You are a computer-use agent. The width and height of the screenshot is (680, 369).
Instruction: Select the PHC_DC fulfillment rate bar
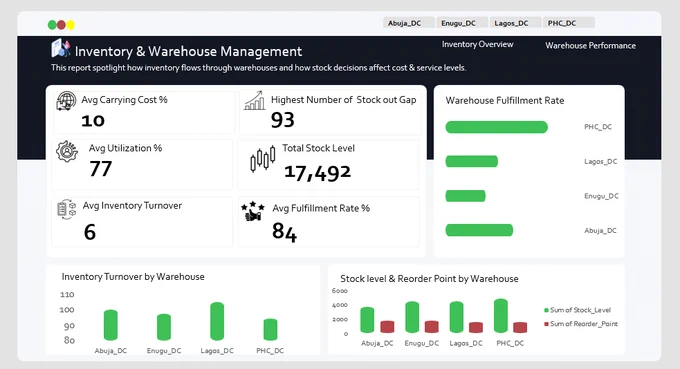(x=497, y=127)
